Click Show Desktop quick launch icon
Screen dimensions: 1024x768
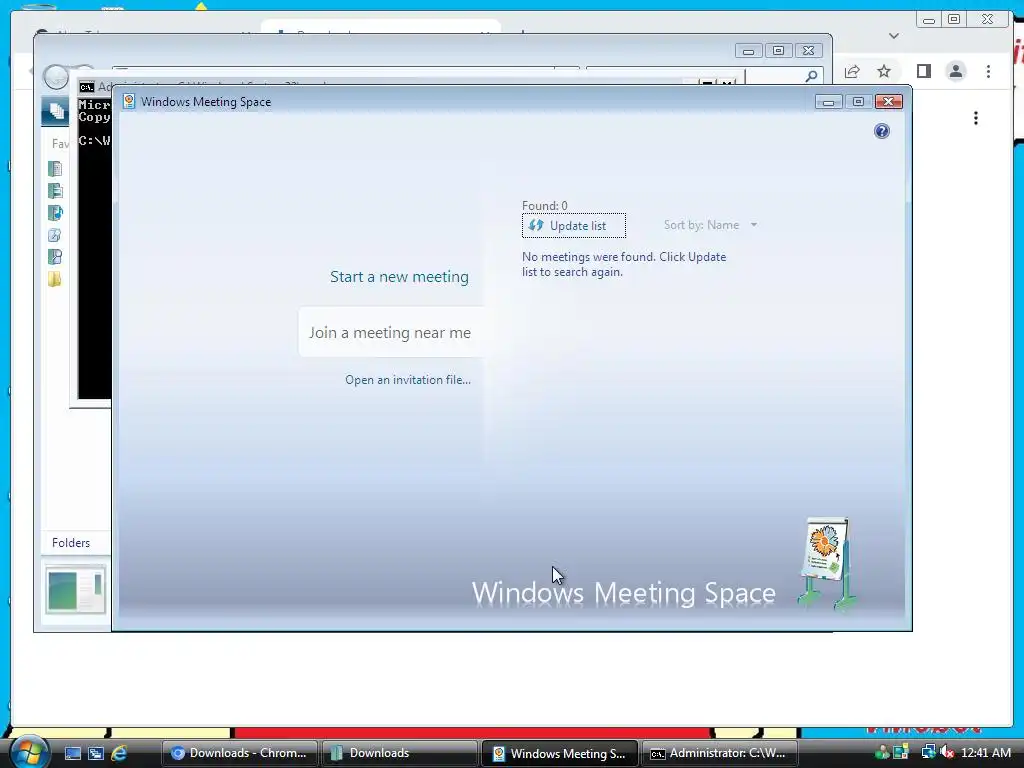[73, 753]
